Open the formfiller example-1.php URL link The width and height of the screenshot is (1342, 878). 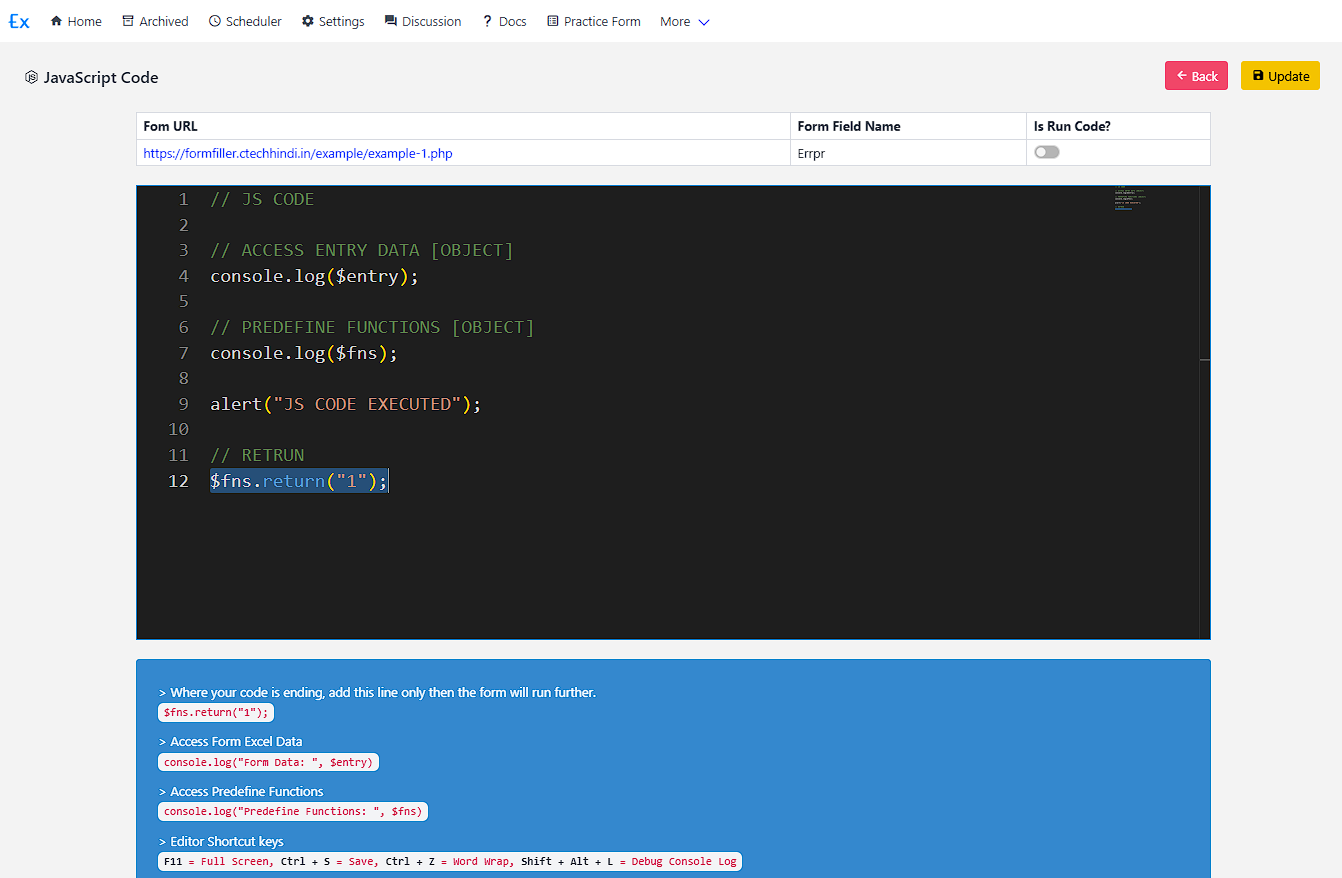click(x=298, y=153)
